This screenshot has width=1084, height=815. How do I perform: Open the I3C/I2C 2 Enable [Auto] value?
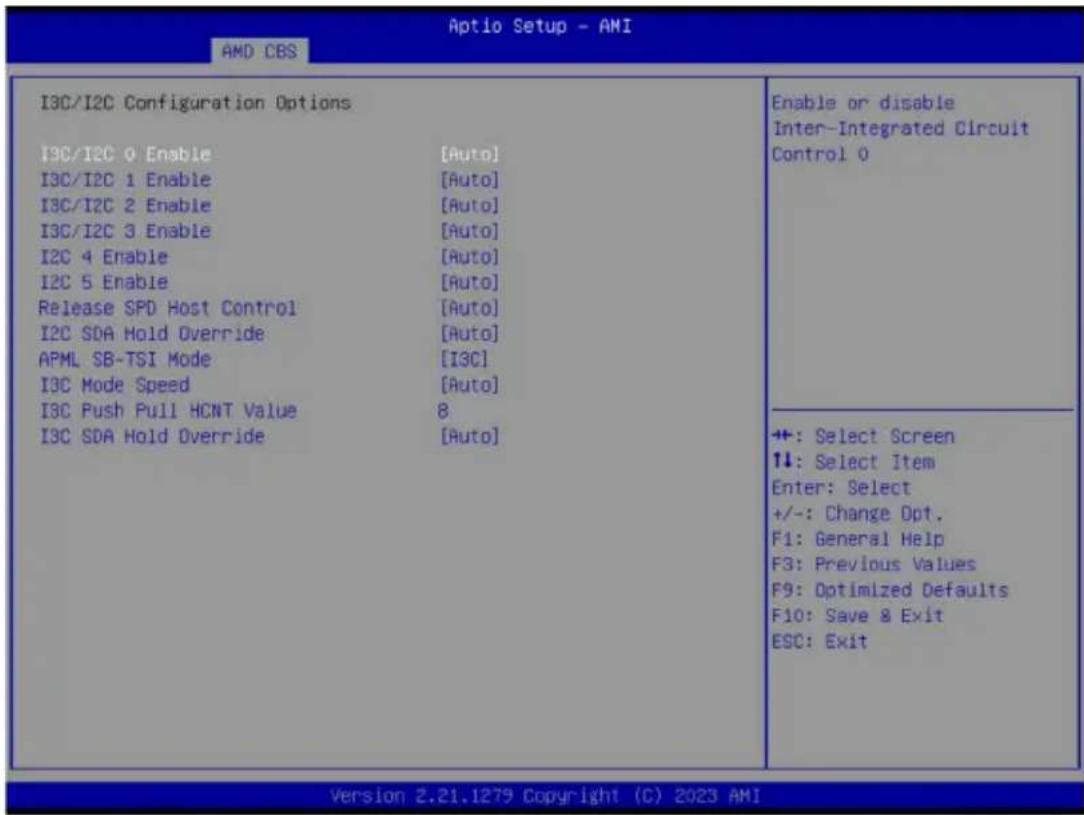[469, 205]
